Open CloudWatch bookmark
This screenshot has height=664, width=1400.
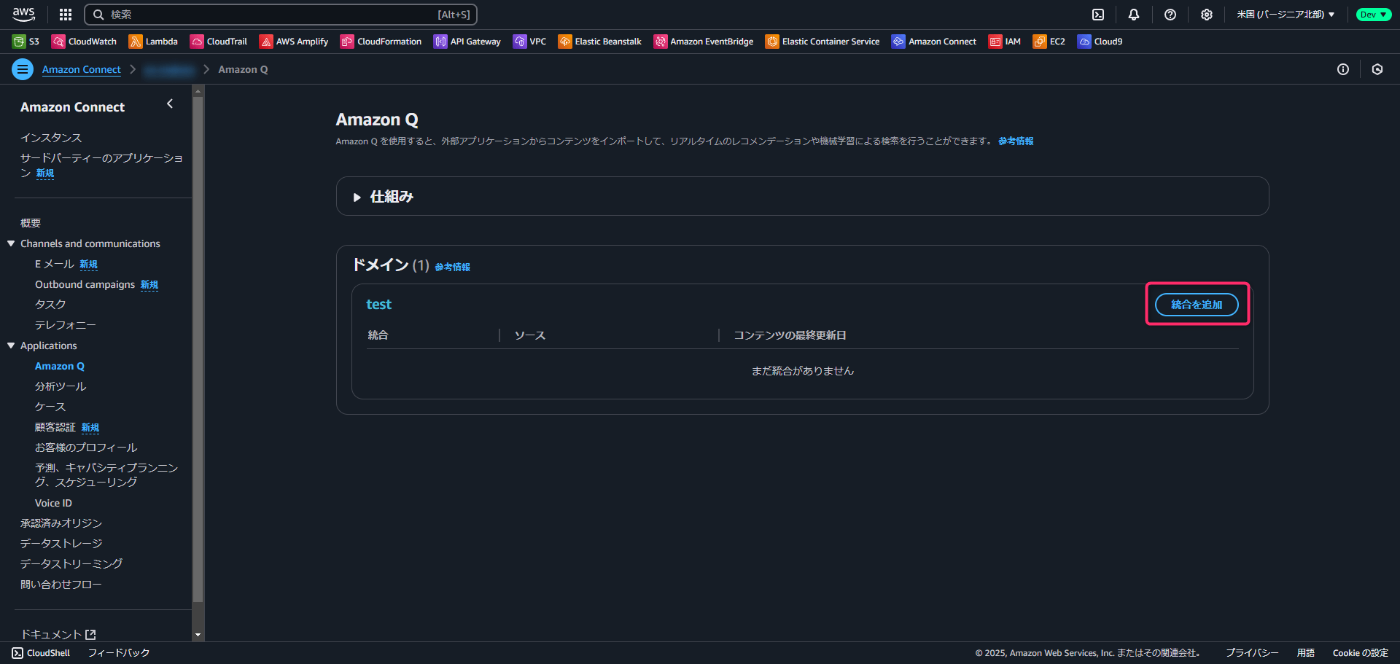(x=84, y=42)
